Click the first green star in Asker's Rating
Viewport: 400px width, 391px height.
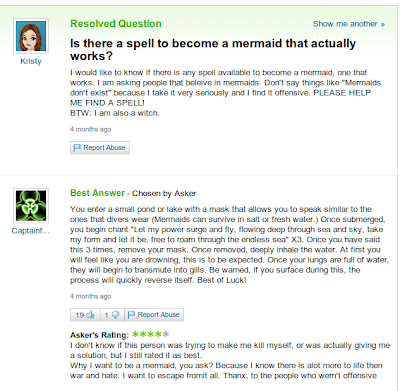pyautogui.click(x=135, y=334)
